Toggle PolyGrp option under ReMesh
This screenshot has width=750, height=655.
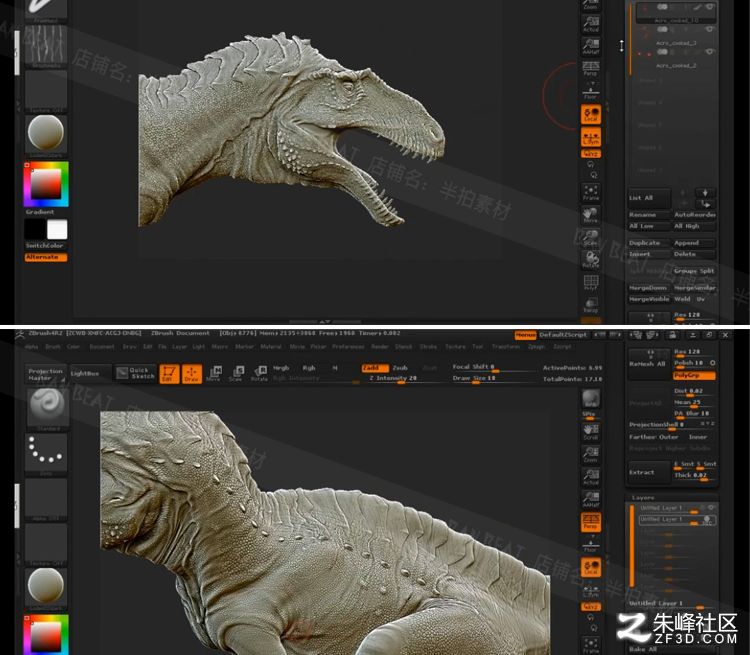(x=694, y=376)
